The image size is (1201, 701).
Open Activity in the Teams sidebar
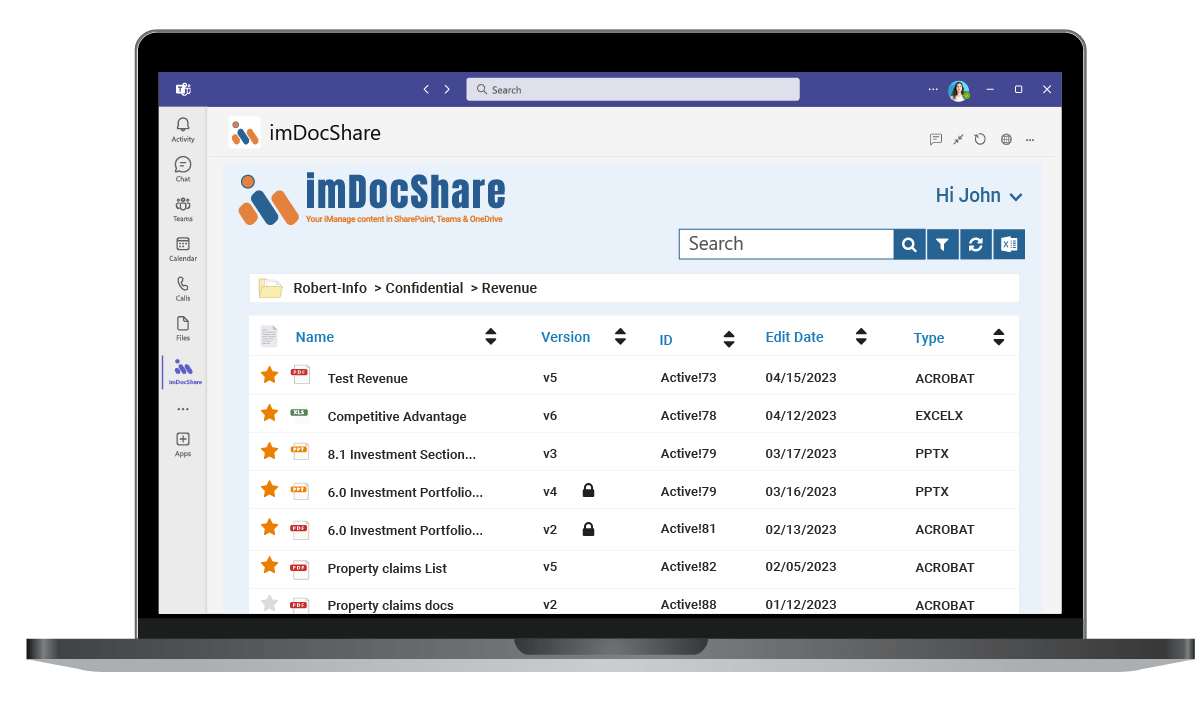tap(183, 129)
